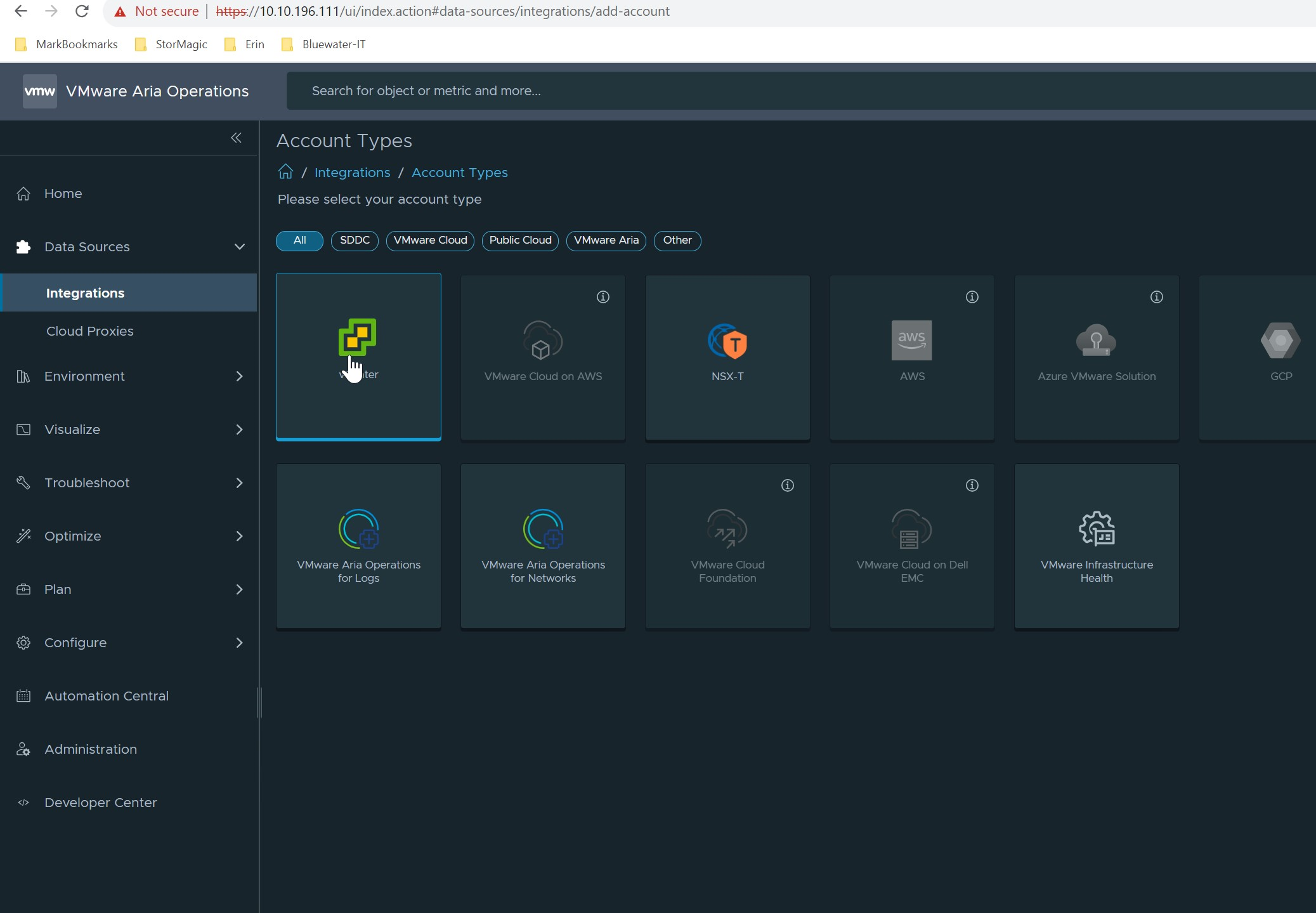Choose VMware Infrastructure Health card
Viewport: 1316px width, 913px height.
(1097, 546)
